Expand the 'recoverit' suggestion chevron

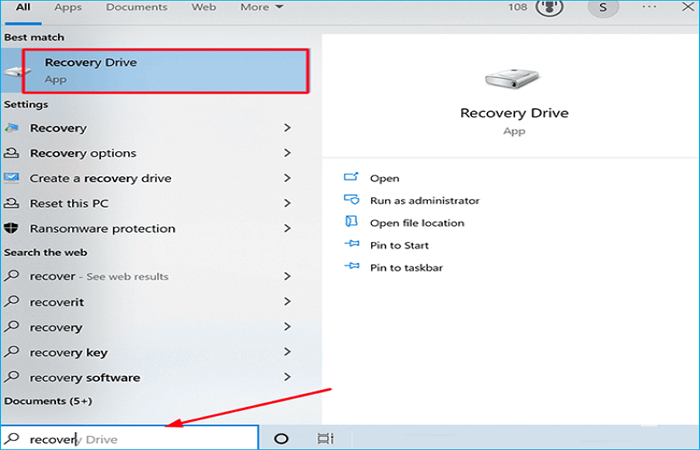[288, 302]
